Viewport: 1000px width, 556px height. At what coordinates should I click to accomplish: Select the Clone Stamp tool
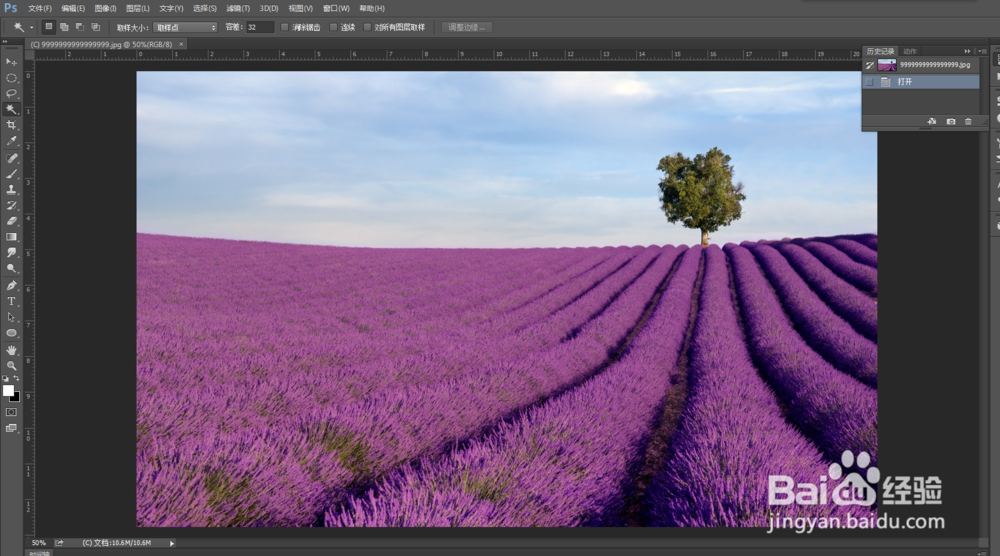11,189
